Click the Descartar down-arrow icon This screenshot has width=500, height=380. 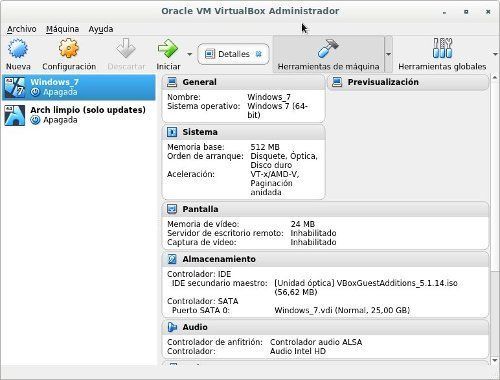(x=126, y=48)
